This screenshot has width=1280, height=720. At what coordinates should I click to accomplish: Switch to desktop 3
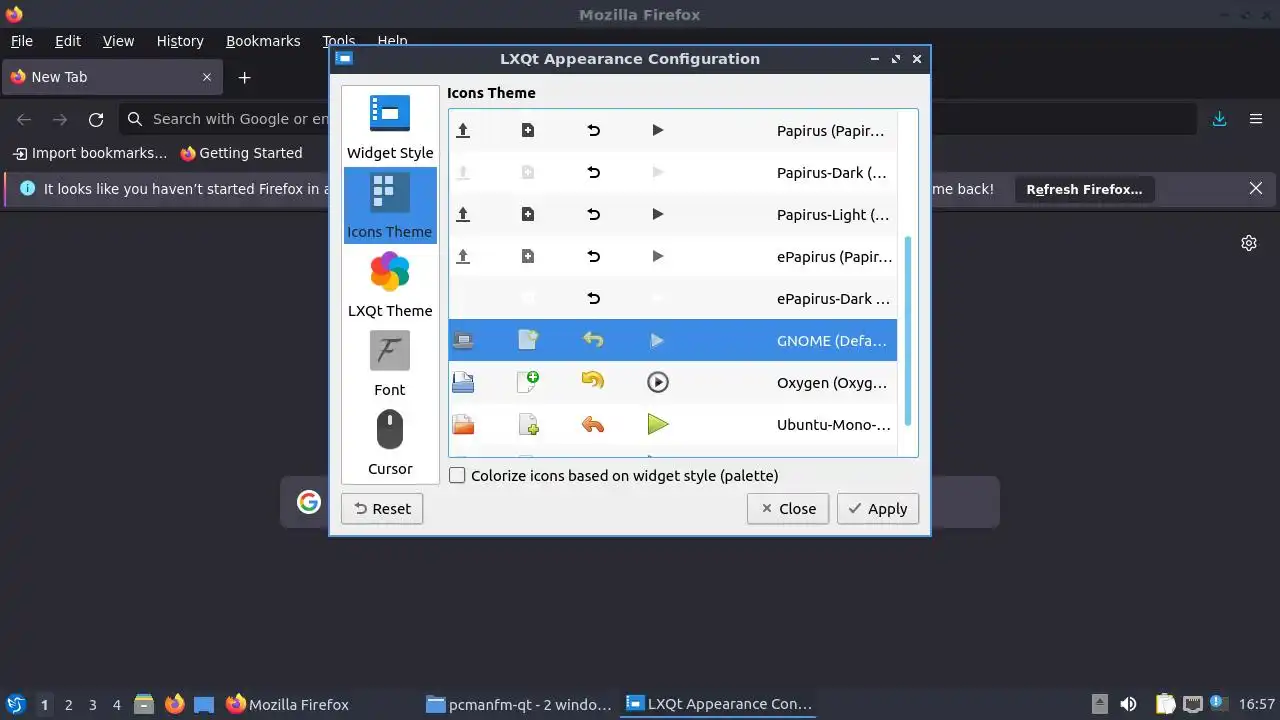pyautogui.click(x=92, y=705)
